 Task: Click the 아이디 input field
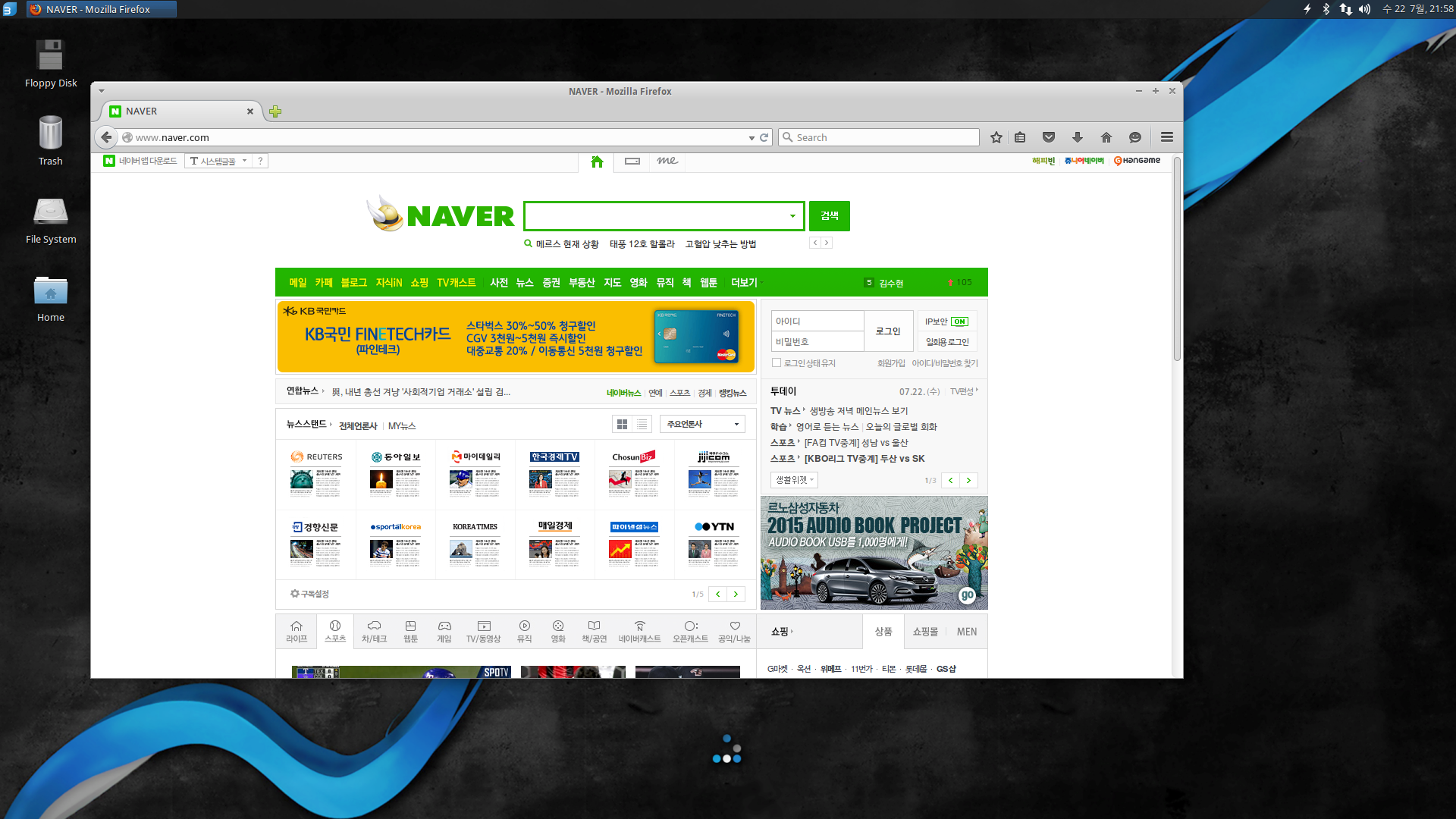coord(817,322)
